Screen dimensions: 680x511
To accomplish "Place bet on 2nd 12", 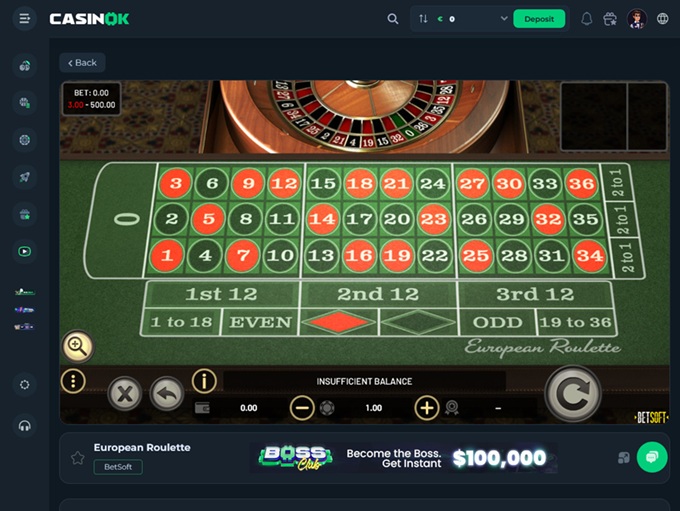I will 378,294.
